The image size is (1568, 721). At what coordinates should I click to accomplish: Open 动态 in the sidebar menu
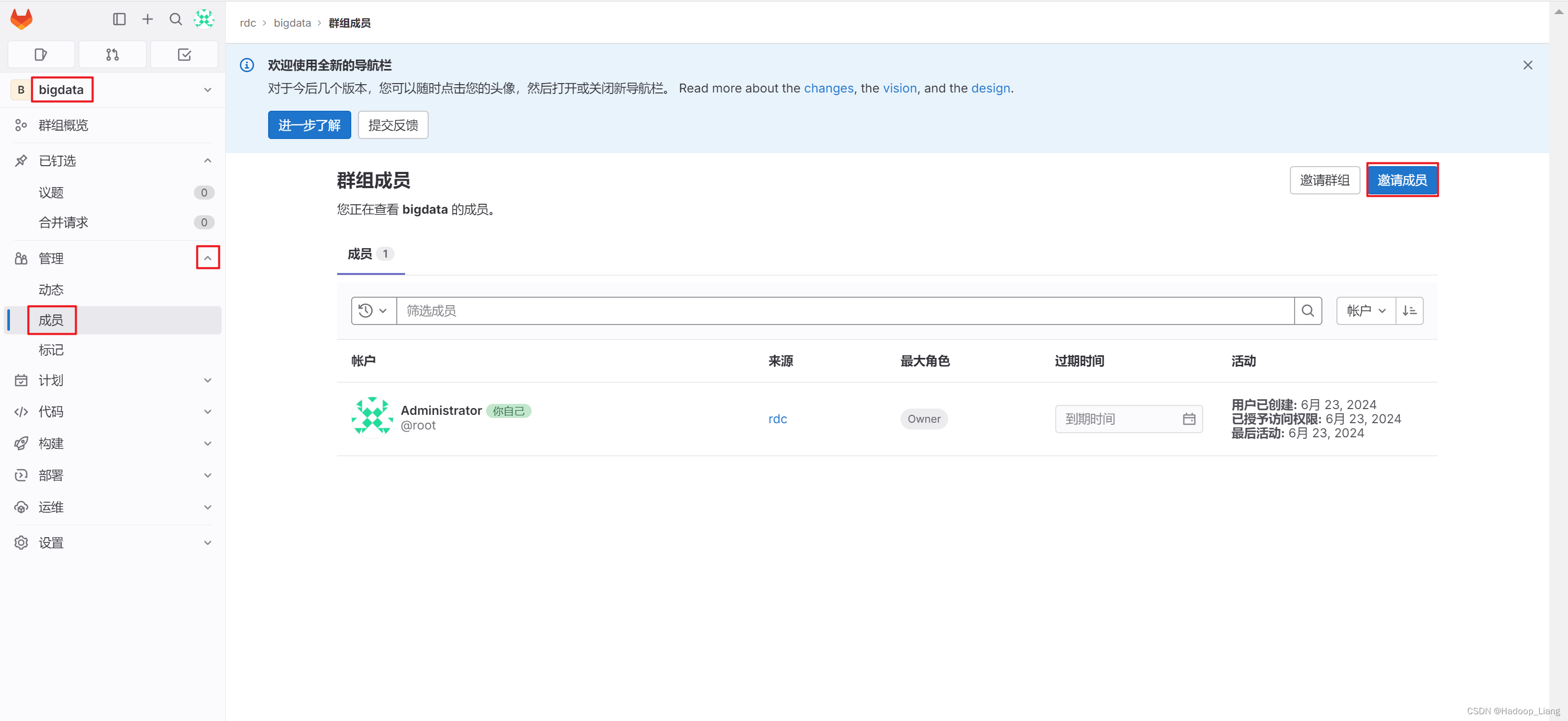51,289
